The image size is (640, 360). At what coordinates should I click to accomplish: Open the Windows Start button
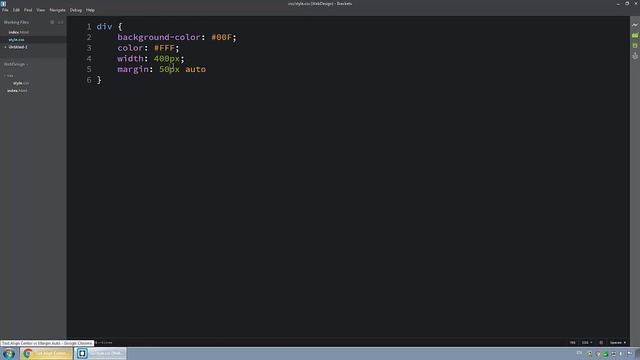click(9, 353)
